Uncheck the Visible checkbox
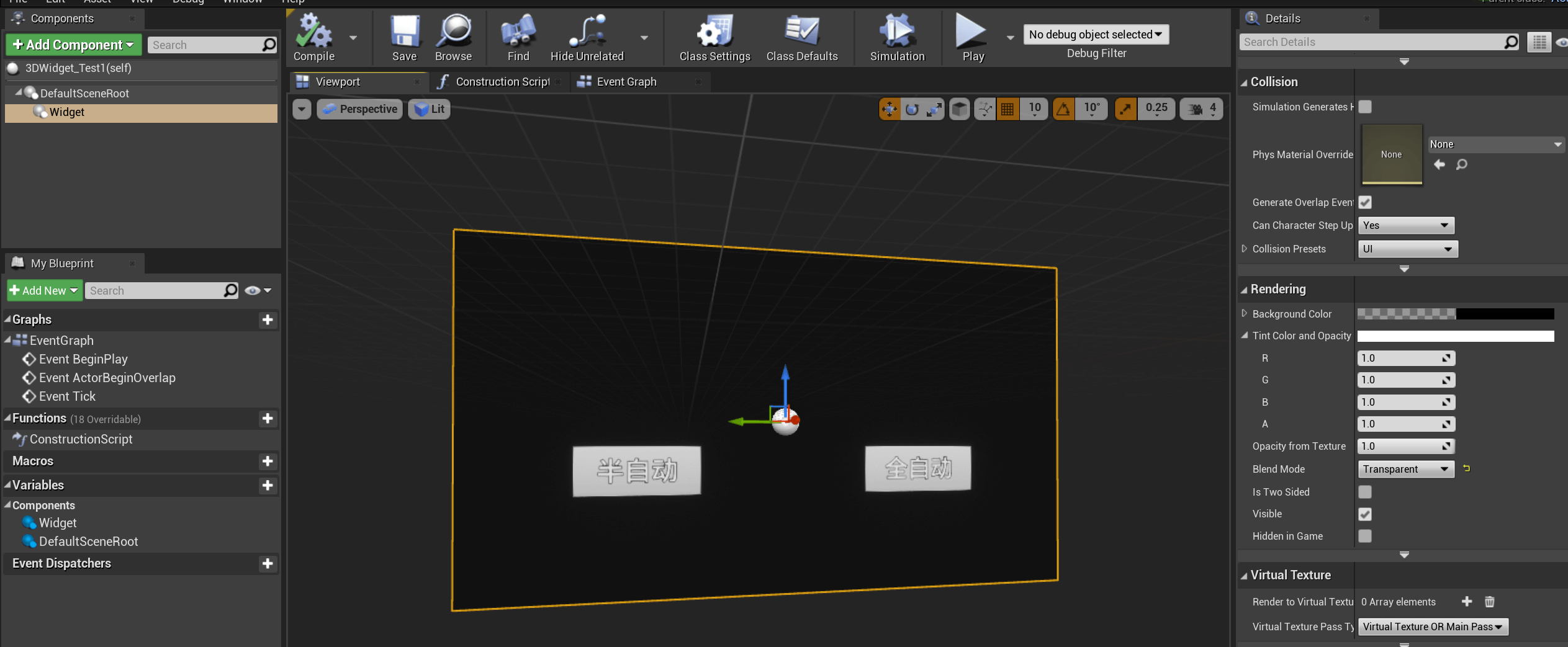This screenshot has width=1568, height=647. [1364, 514]
